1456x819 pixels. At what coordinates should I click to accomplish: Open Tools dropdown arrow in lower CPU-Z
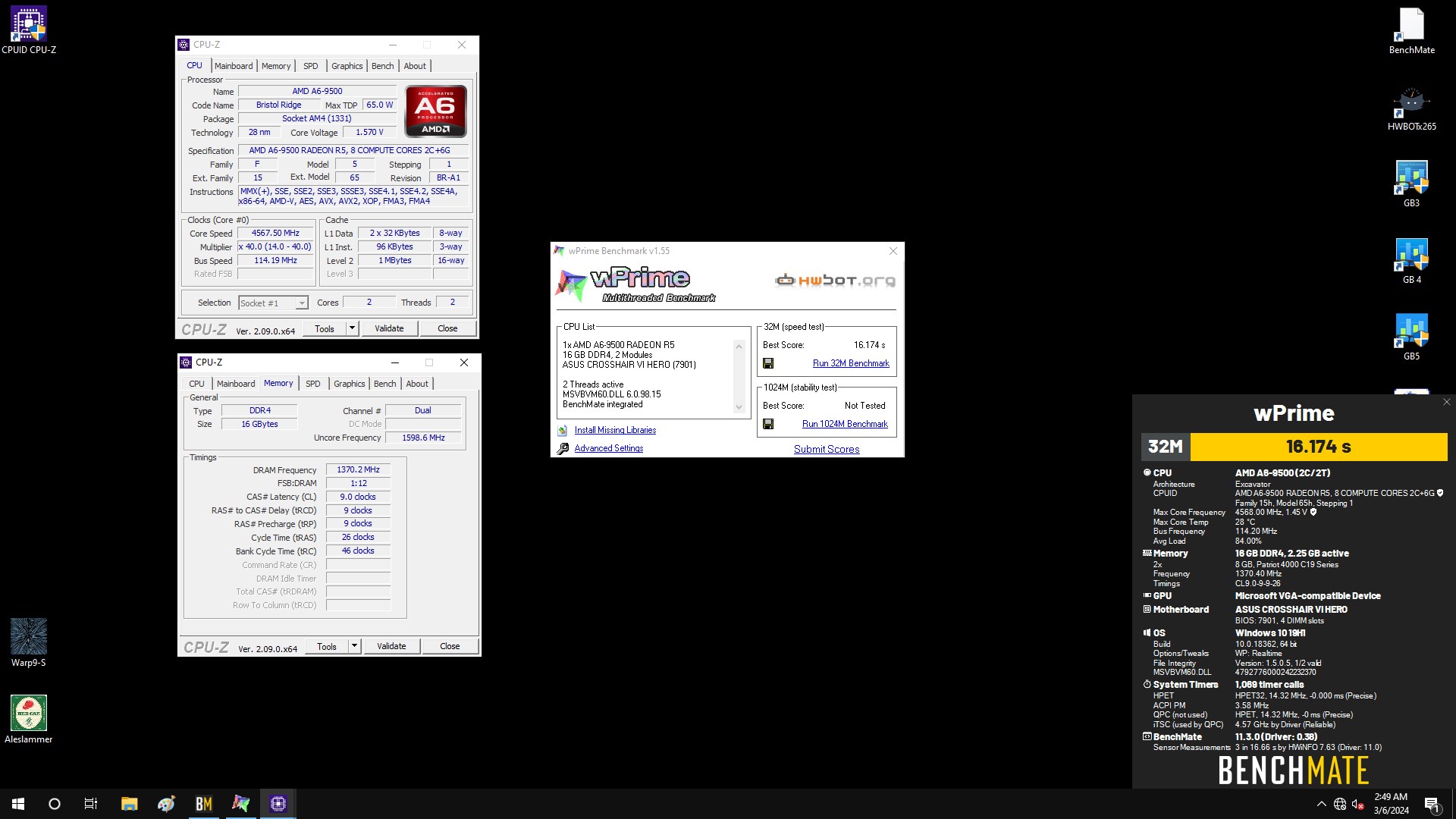[354, 646]
